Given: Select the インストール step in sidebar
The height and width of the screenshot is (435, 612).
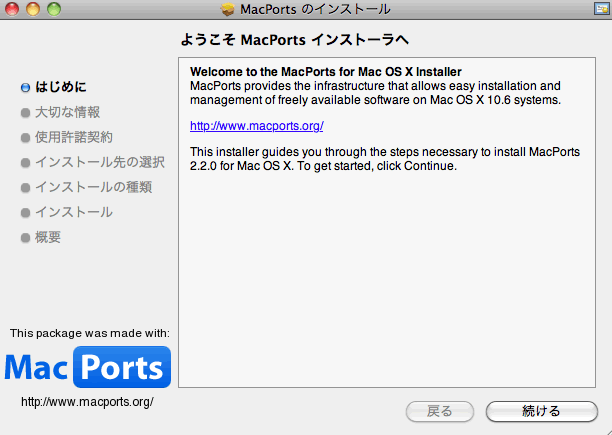Looking at the screenshot, I should [74, 212].
